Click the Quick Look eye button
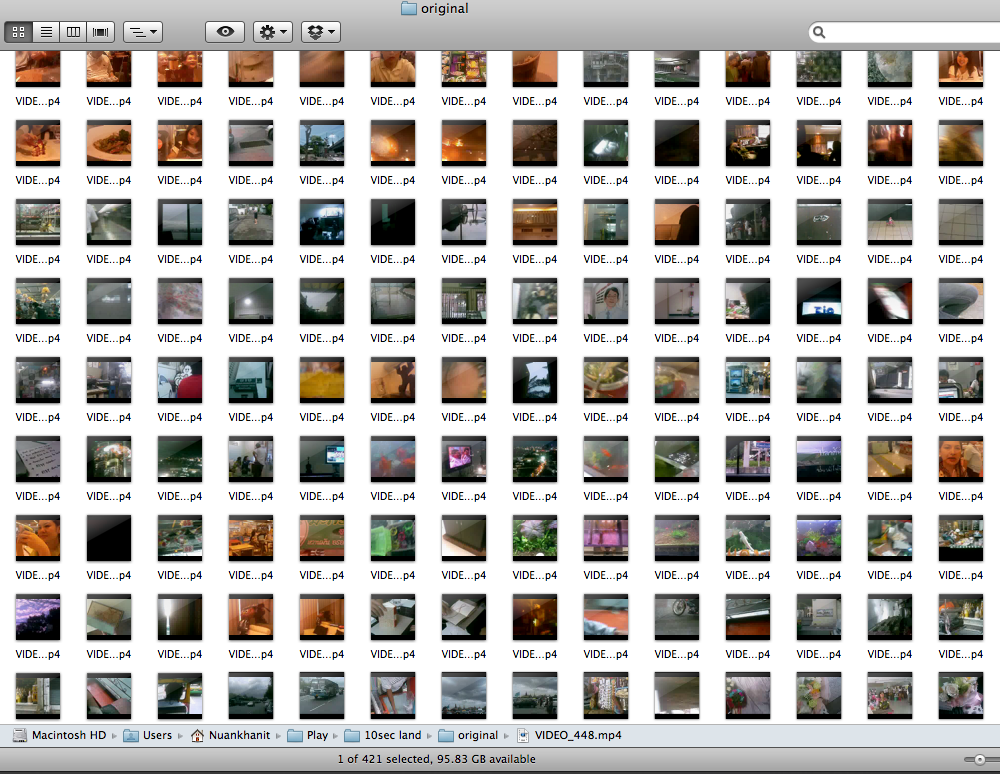This screenshot has height=774, width=1000. (225, 32)
